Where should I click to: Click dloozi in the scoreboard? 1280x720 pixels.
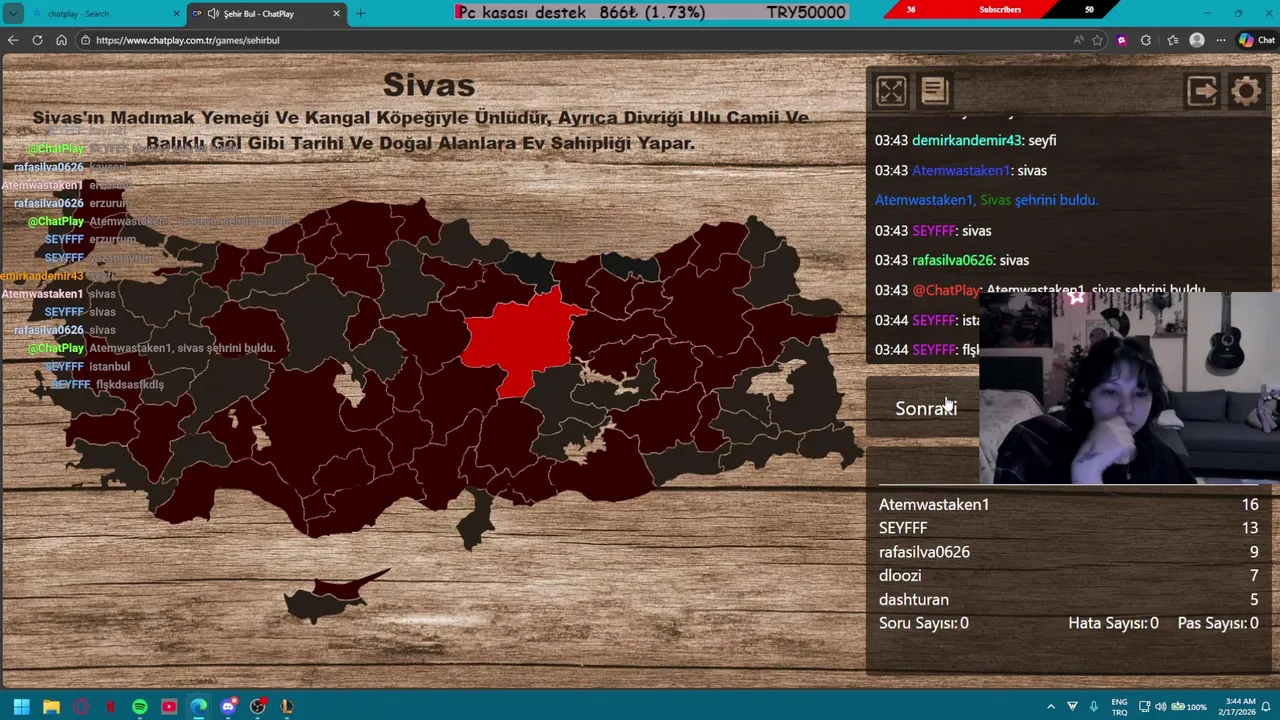[x=900, y=576]
